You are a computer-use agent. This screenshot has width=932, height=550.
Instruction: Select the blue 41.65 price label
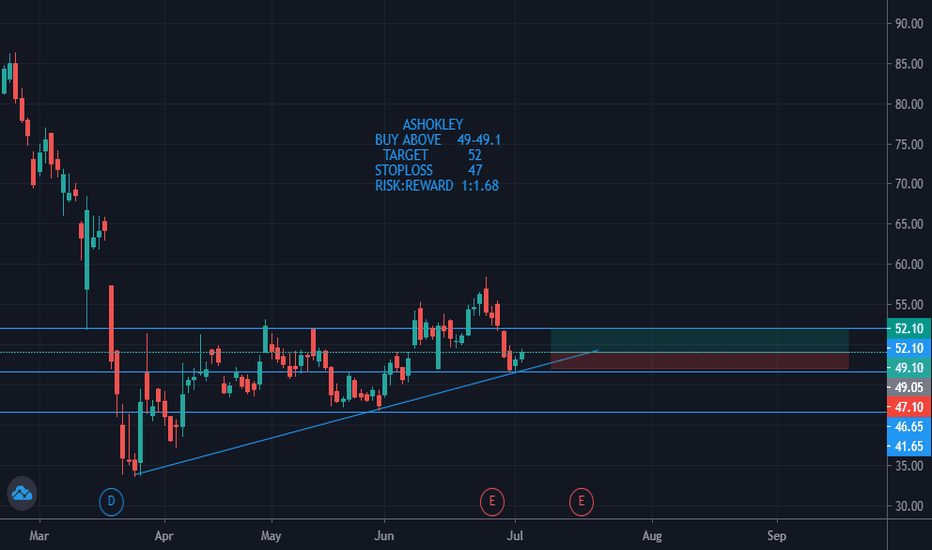[909, 446]
